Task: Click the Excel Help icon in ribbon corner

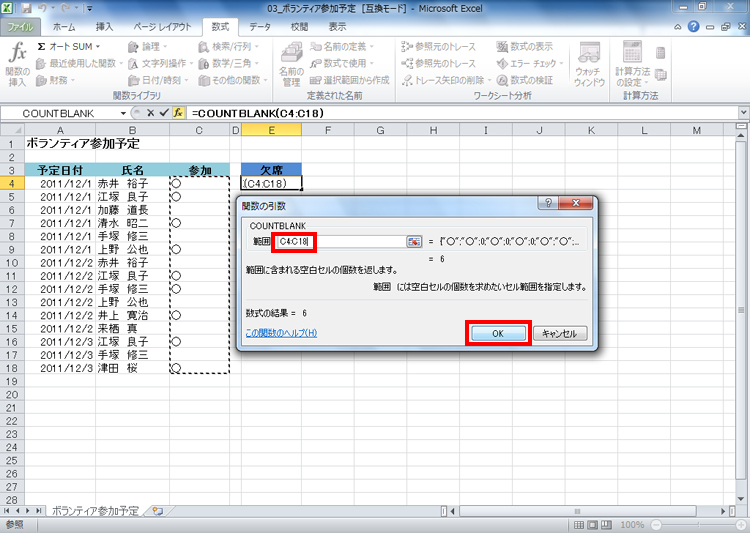Action: pyautogui.click(x=693, y=27)
